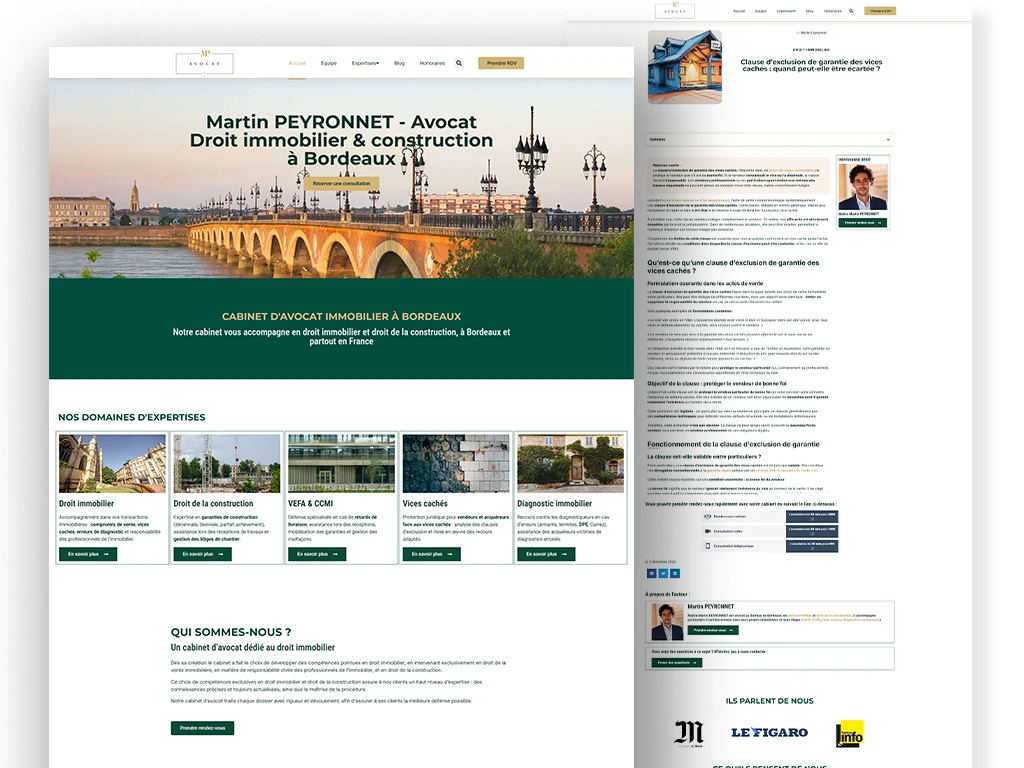Share the article on LinkedIn
Image resolution: width=1024 pixels, height=768 pixels.
click(x=675, y=574)
